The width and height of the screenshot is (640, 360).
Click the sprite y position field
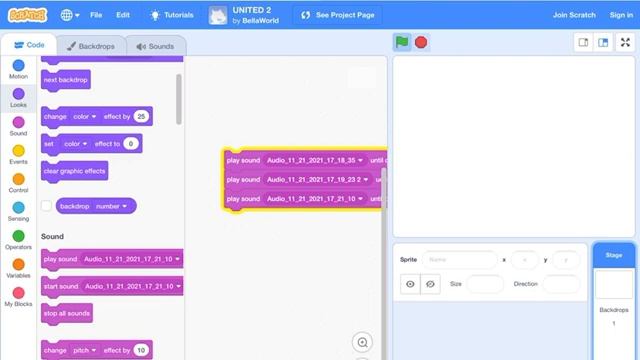[566, 260]
